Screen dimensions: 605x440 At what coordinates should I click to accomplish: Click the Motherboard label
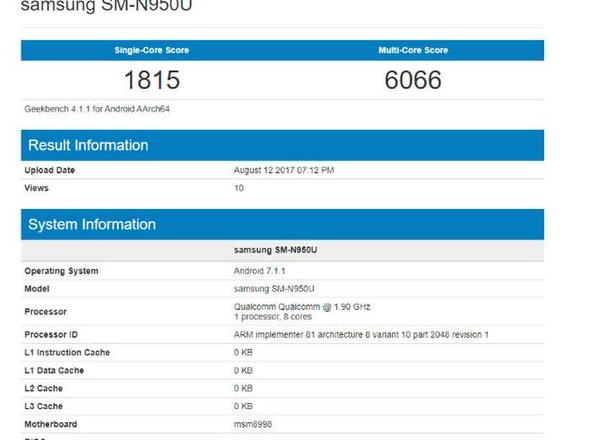[51, 424]
